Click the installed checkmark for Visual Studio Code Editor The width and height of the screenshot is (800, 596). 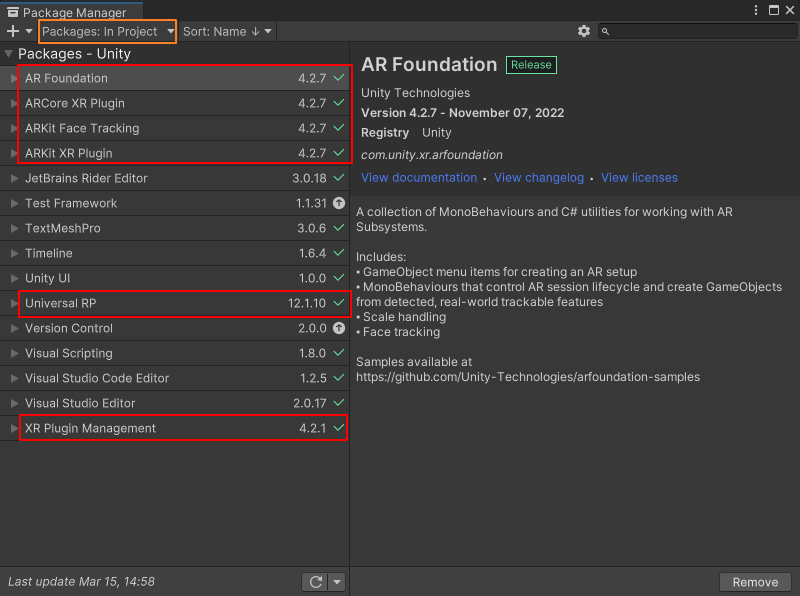pyautogui.click(x=339, y=378)
